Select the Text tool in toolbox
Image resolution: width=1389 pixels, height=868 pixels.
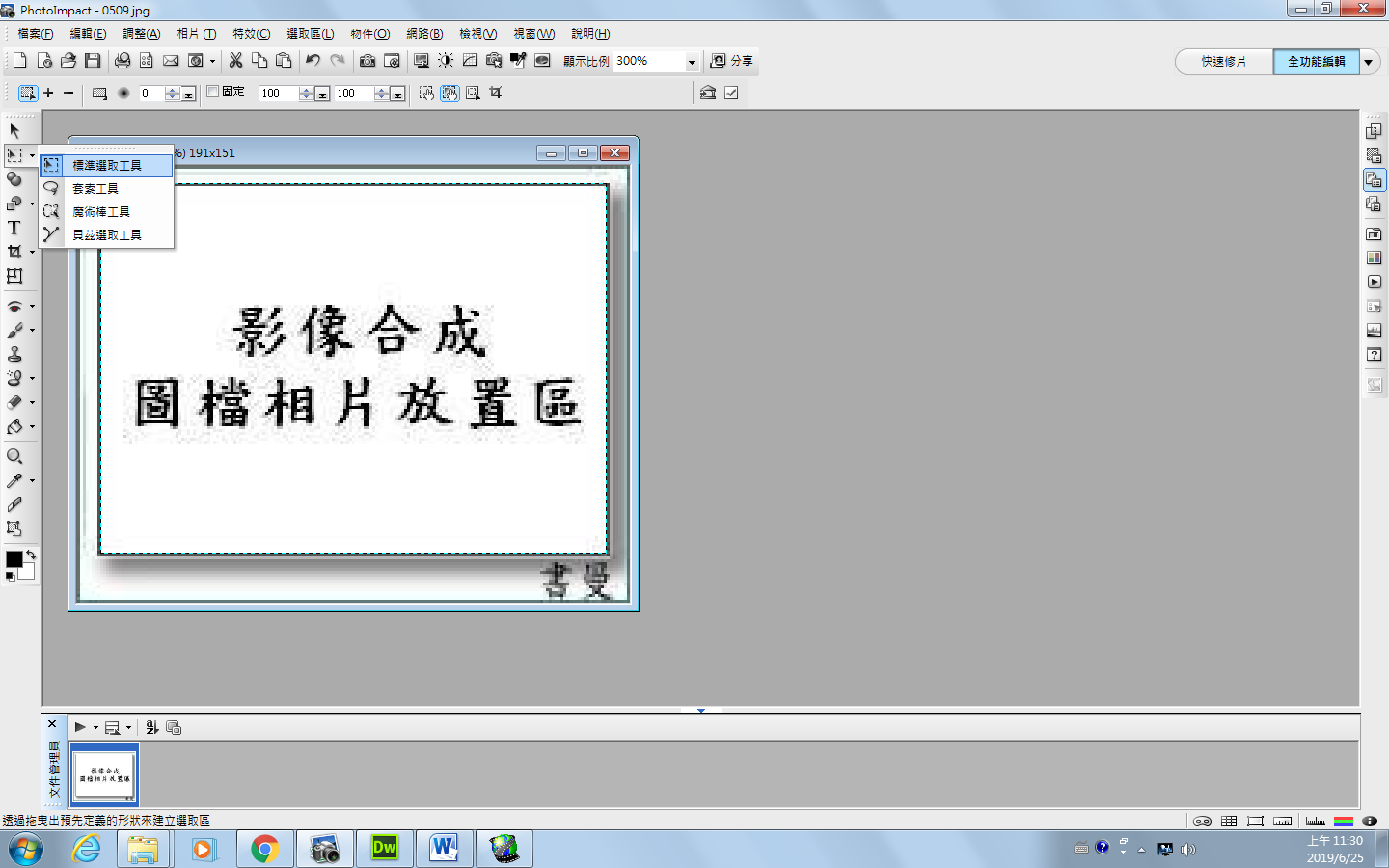(x=14, y=228)
